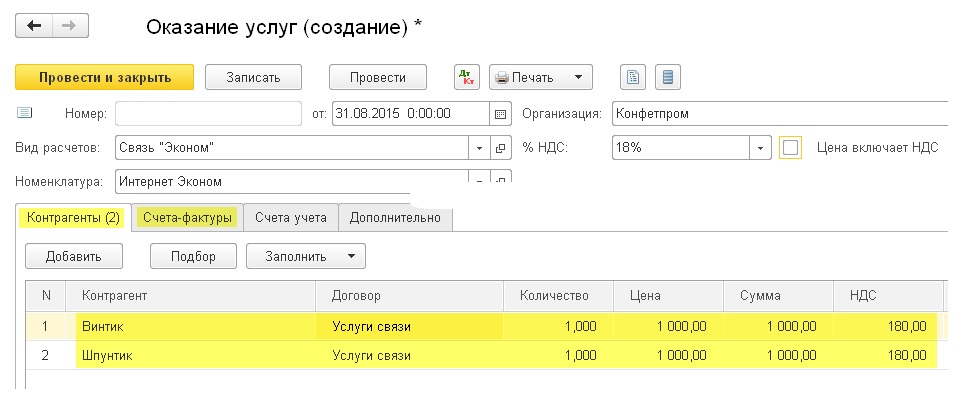The height and width of the screenshot is (403, 966).
Task: Click the Цена column header
Action: coord(669,296)
